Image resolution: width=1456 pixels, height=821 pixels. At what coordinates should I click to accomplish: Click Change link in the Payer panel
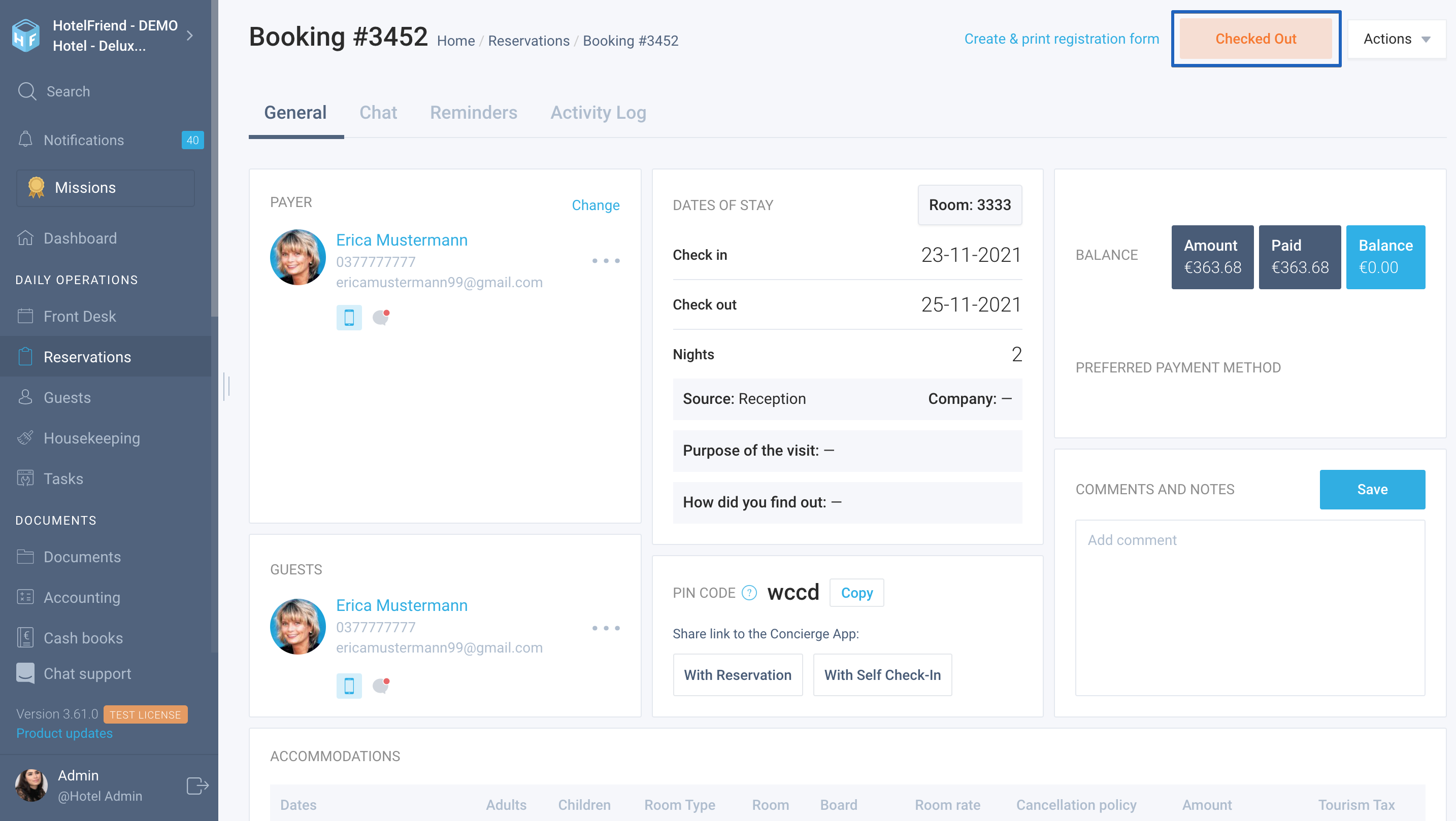click(x=595, y=205)
